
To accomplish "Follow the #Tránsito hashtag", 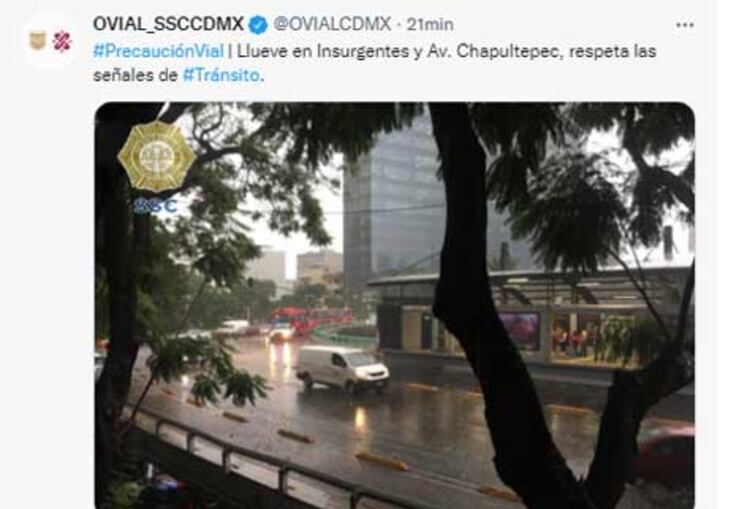I will click(222, 75).
